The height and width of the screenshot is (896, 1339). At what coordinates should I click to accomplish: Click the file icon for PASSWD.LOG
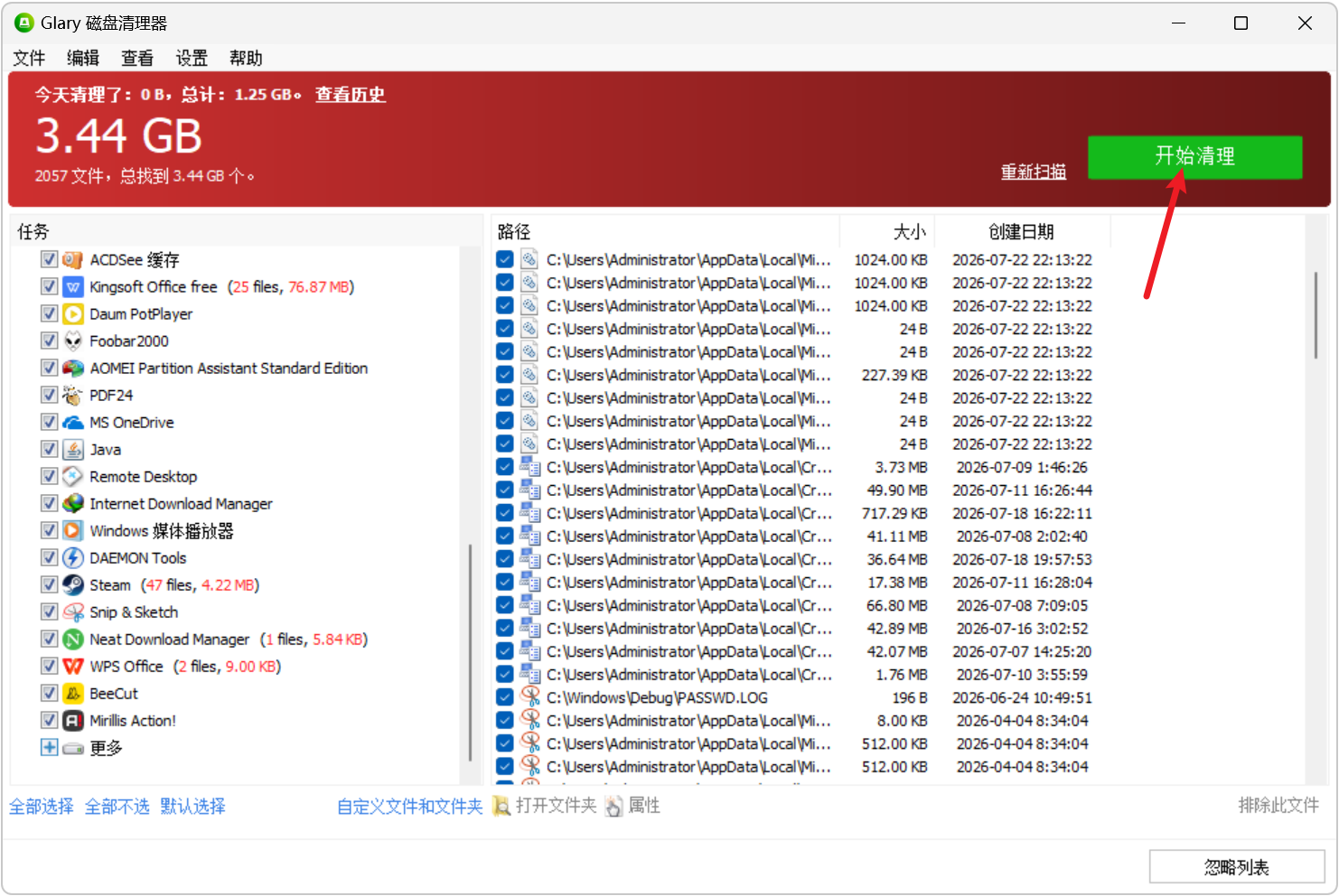coord(530,697)
